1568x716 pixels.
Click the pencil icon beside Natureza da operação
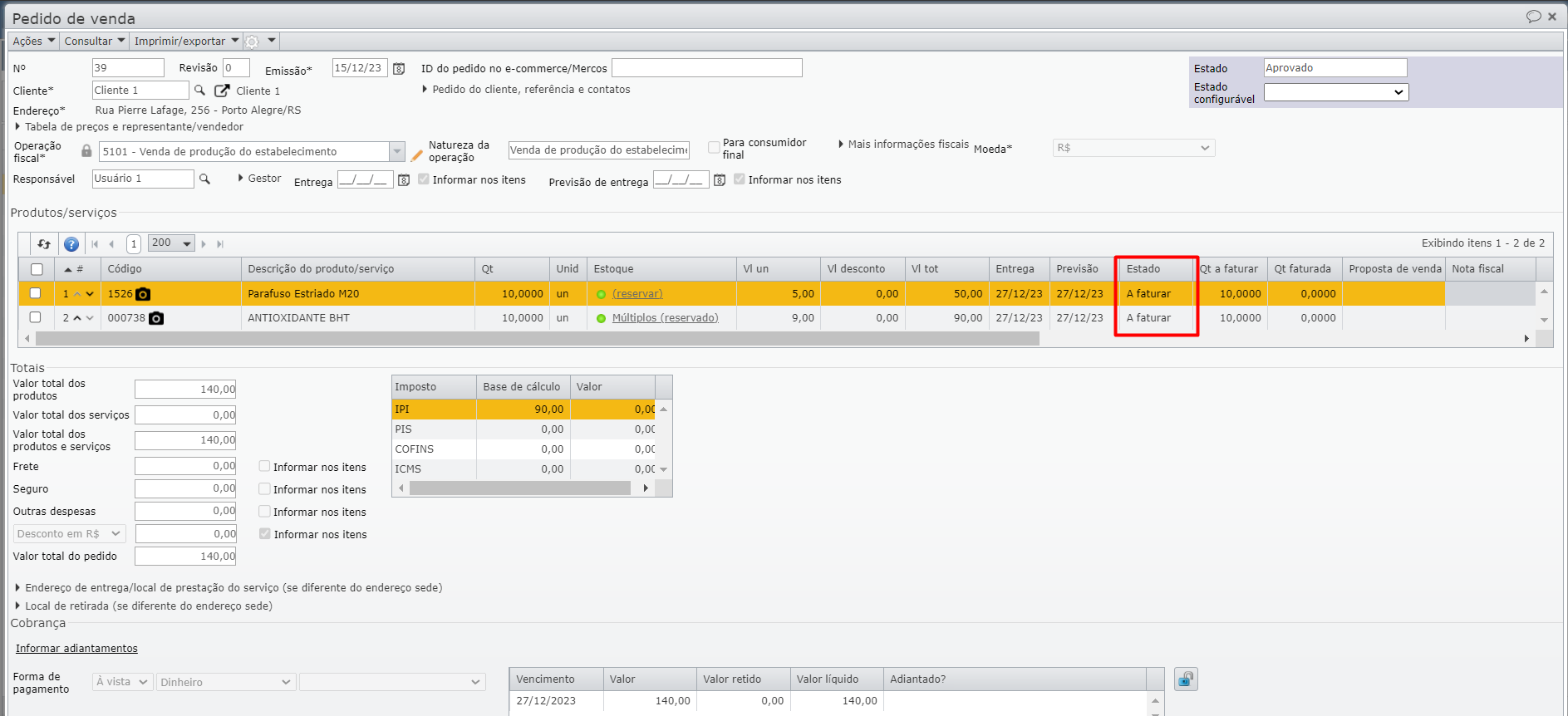pyautogui.click(x=417, y=155)
